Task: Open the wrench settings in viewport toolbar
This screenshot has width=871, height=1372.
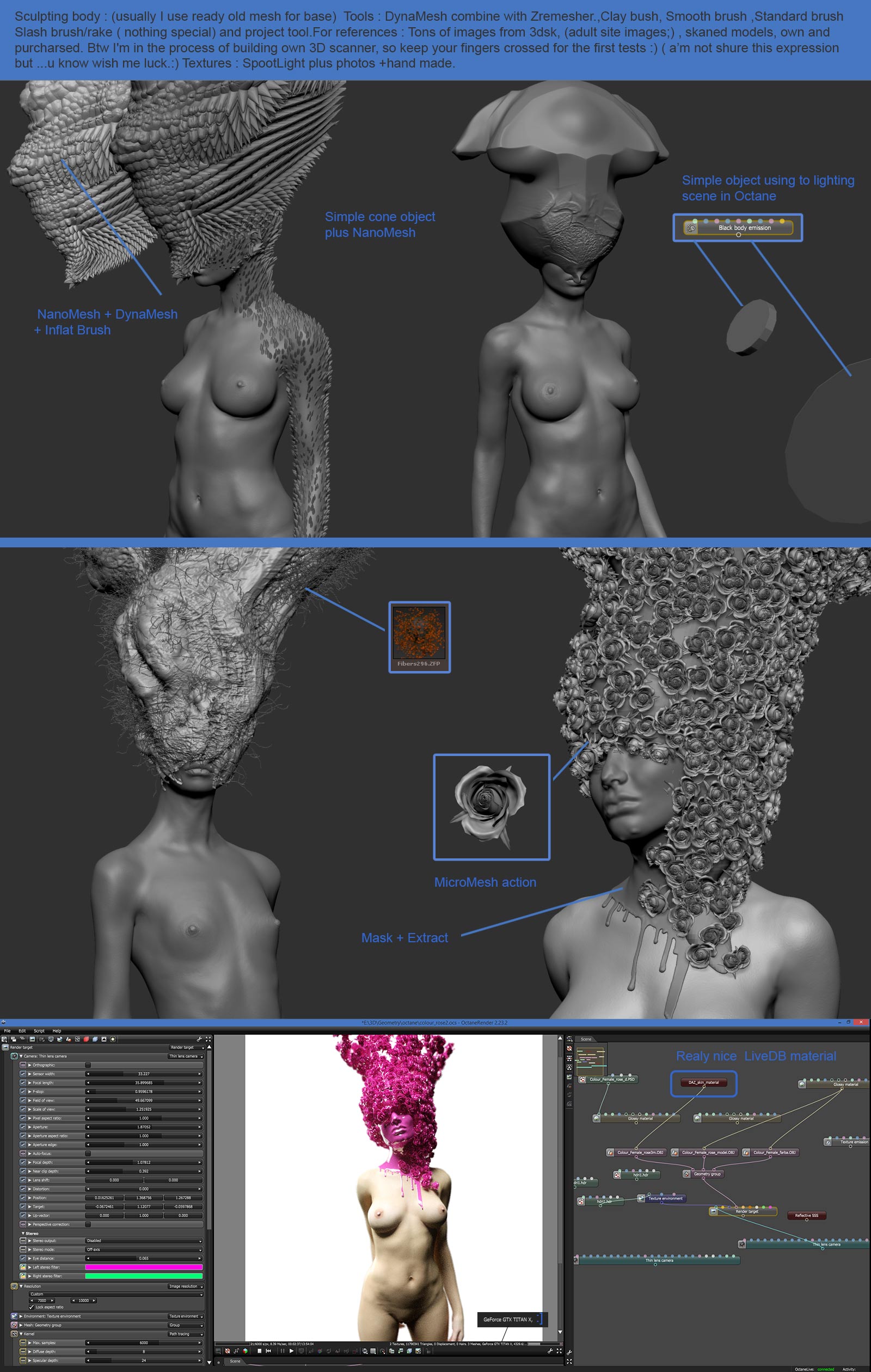Action: pyautogui.click(x=550, y=1351)
